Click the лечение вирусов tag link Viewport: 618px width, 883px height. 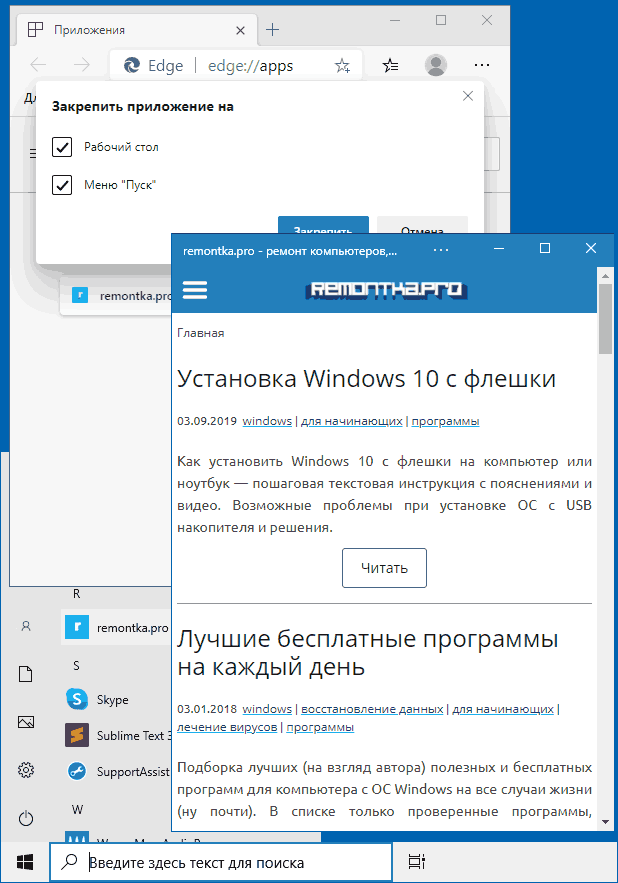(227, 727)
